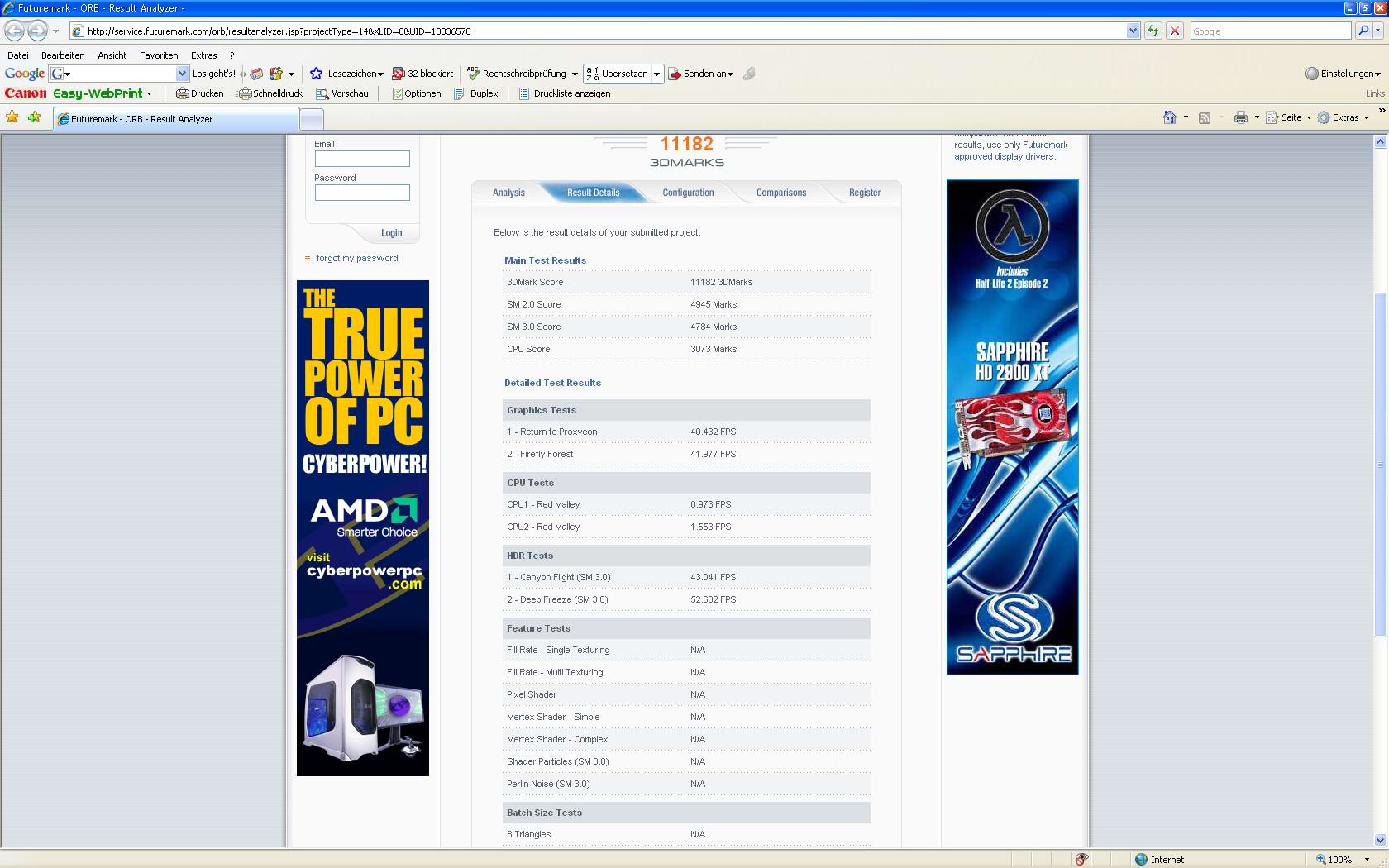Switch to the Configuration tab
The height and width of the screenshot is (868, 1389).
(688, 193)
